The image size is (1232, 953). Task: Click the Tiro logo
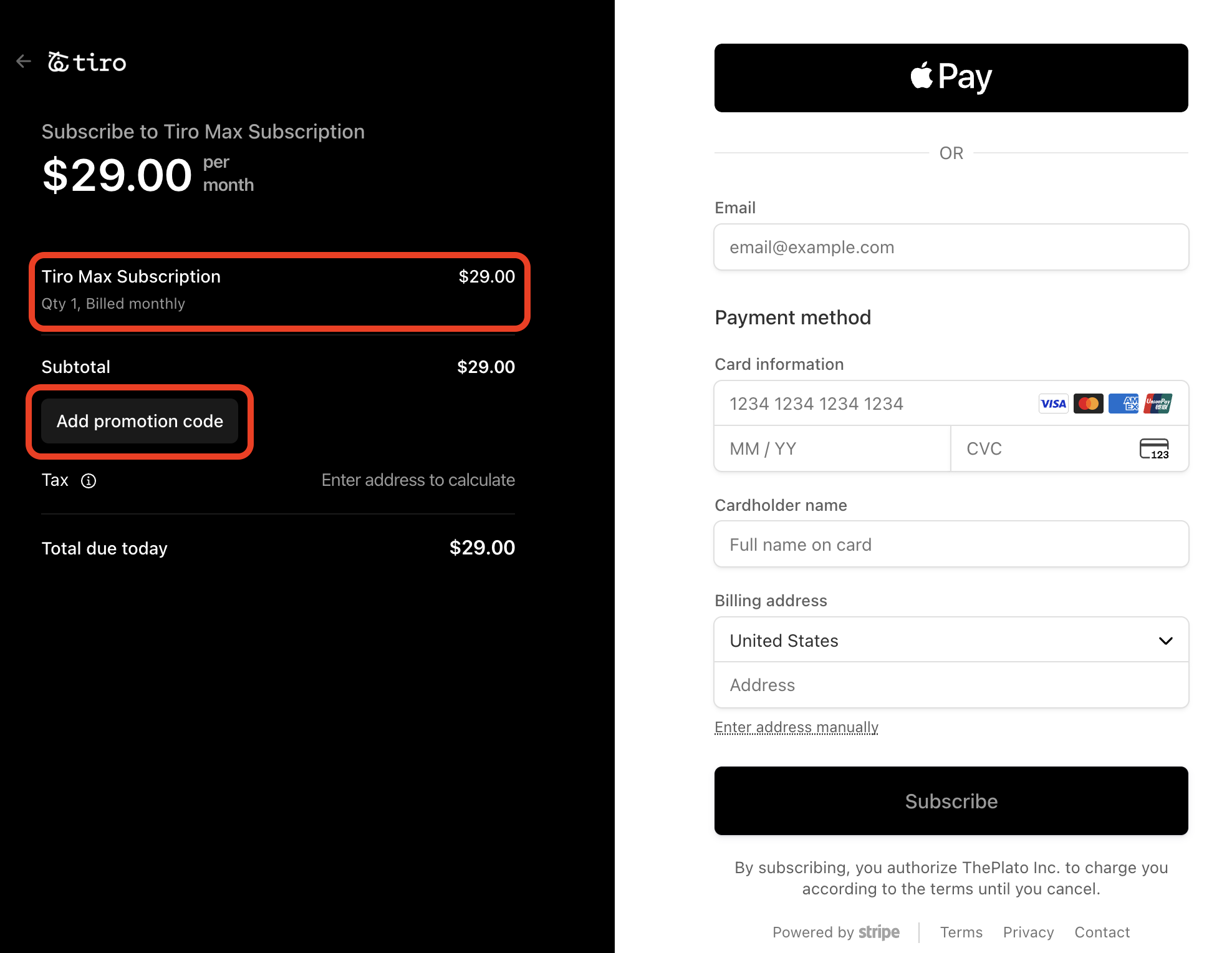tap(88, 62)
